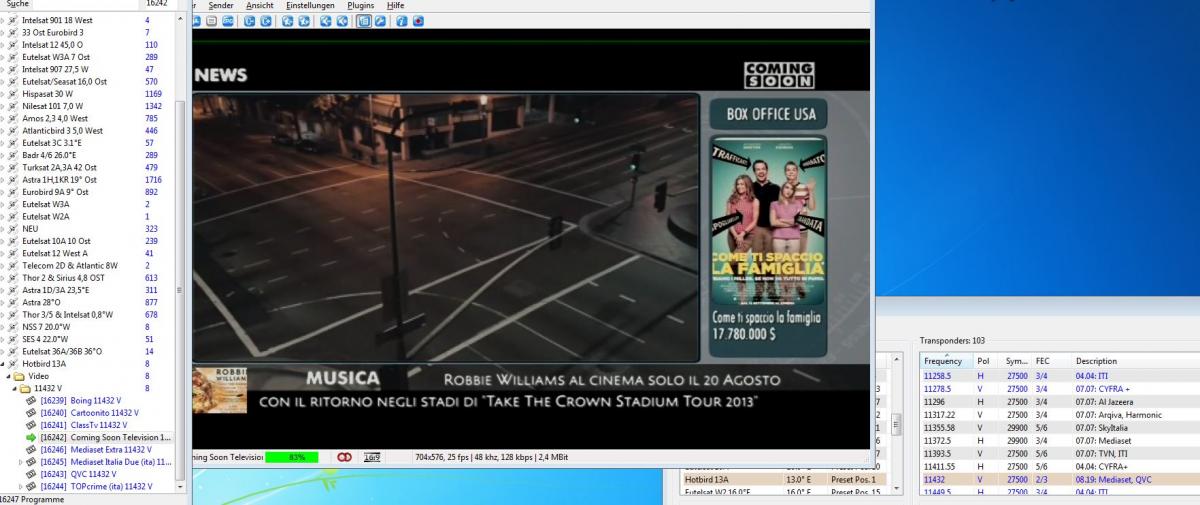Select the 11432 V transponder row
1200x505 pixels.
click(x=1000, y=480)
